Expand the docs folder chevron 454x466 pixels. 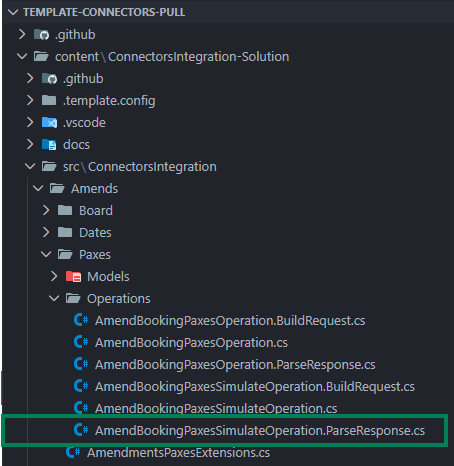pyautogui.click(x=30, y=144)
